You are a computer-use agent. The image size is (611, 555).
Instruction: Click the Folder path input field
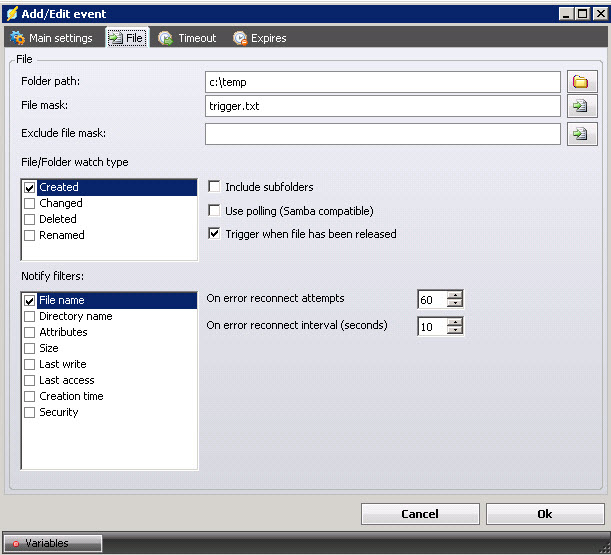coord(382,81)
